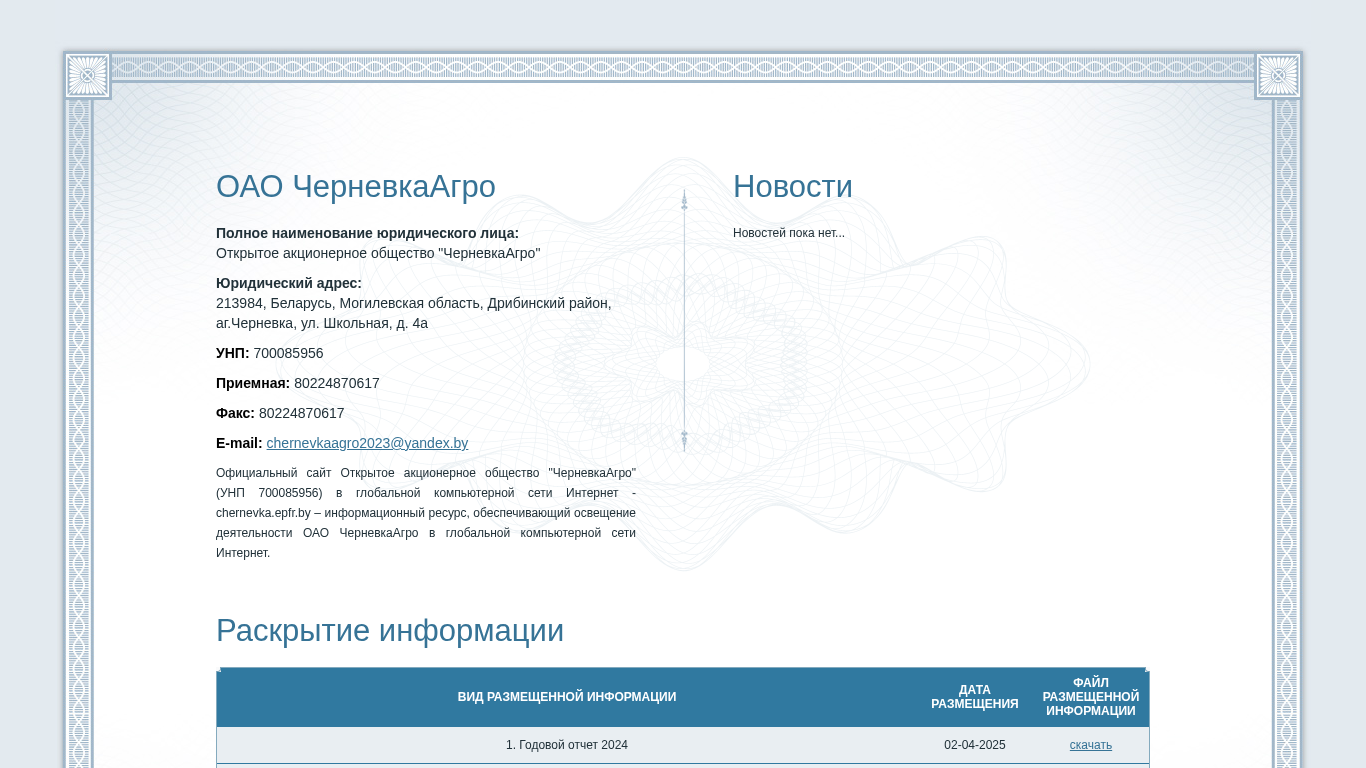Click the Раскрытие информации heading
The height and width of the screenshot is (768, 1366).
point(390,631)
